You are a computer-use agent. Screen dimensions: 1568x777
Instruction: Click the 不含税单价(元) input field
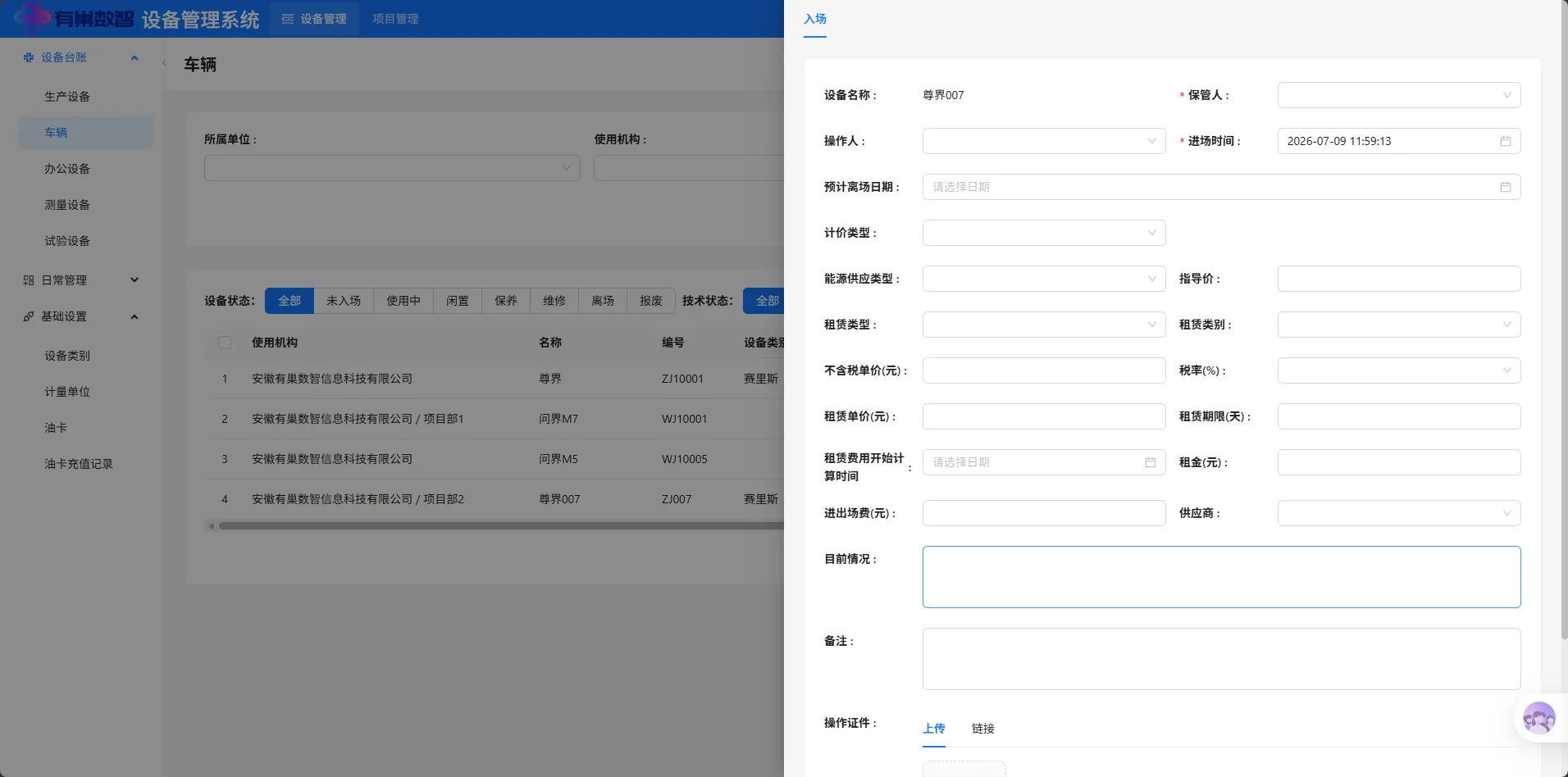coord(1043,370)
